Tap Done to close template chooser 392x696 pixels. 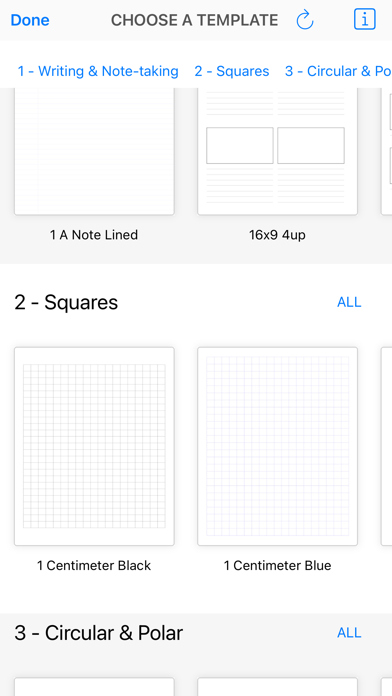click(30, 20)
